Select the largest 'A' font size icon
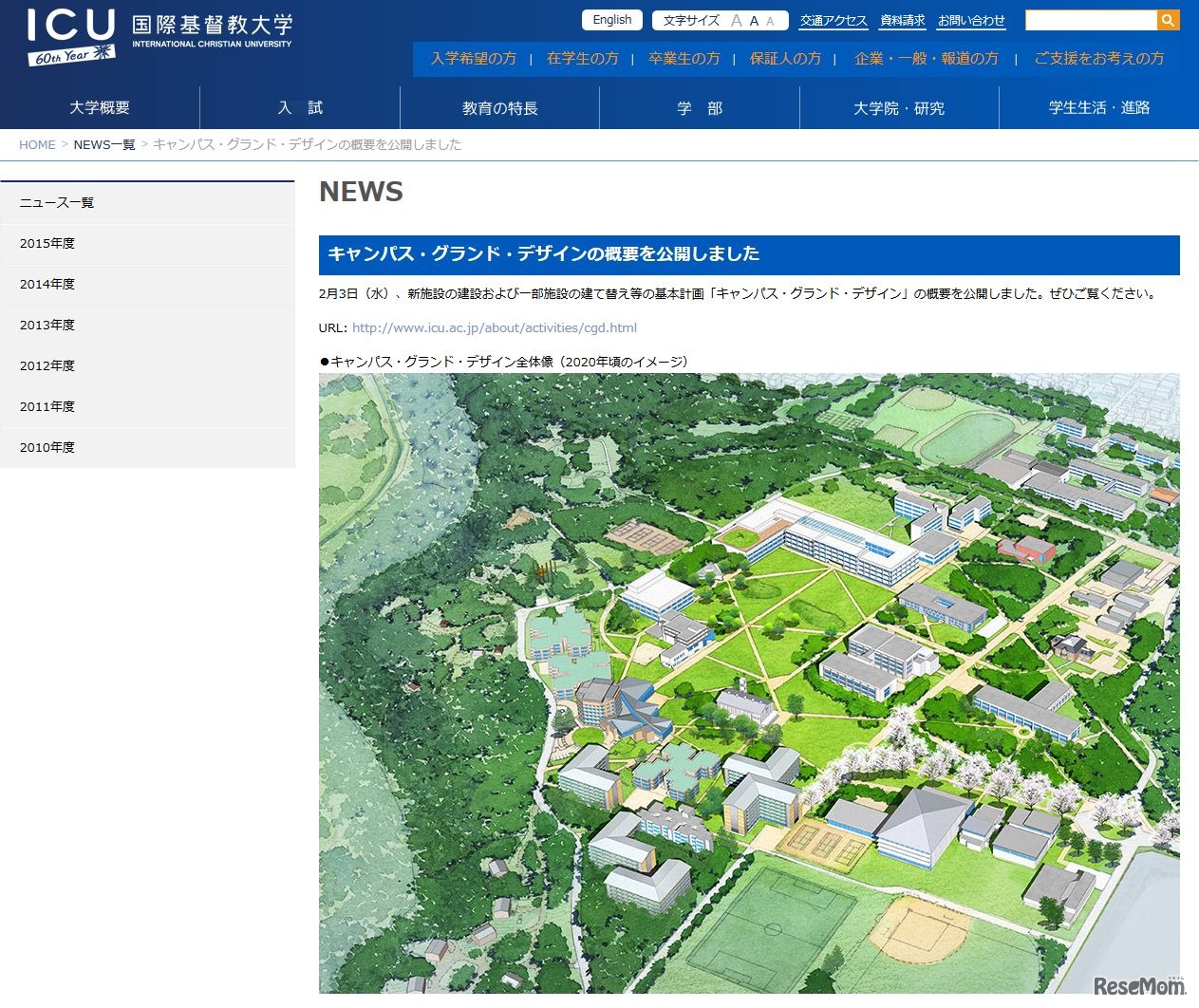The height and width of the screenshot is (1008, 1199). (x=737, y=19)
